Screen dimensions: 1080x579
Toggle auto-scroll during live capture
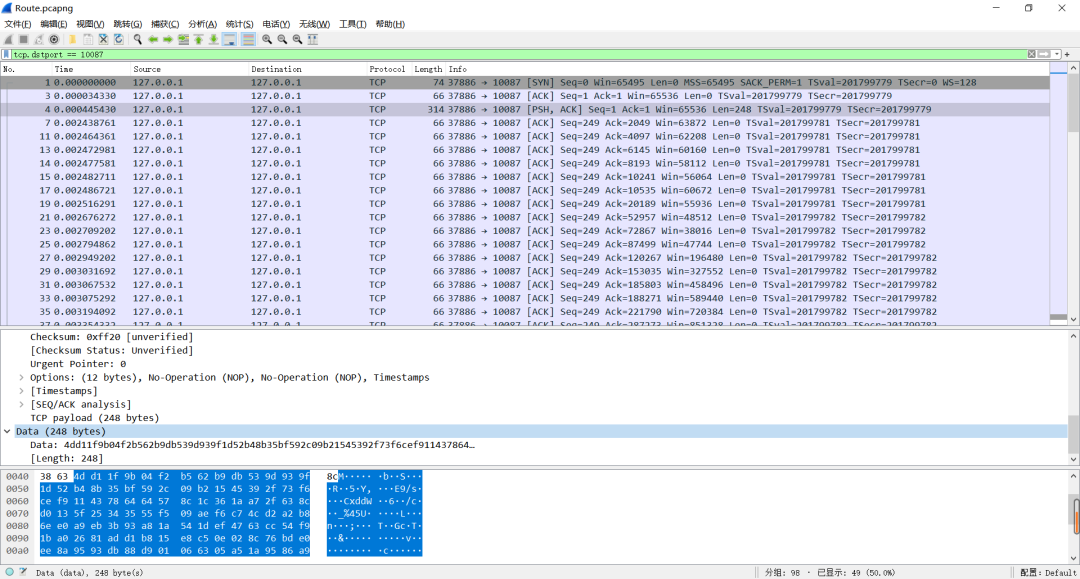coord(229,39)
